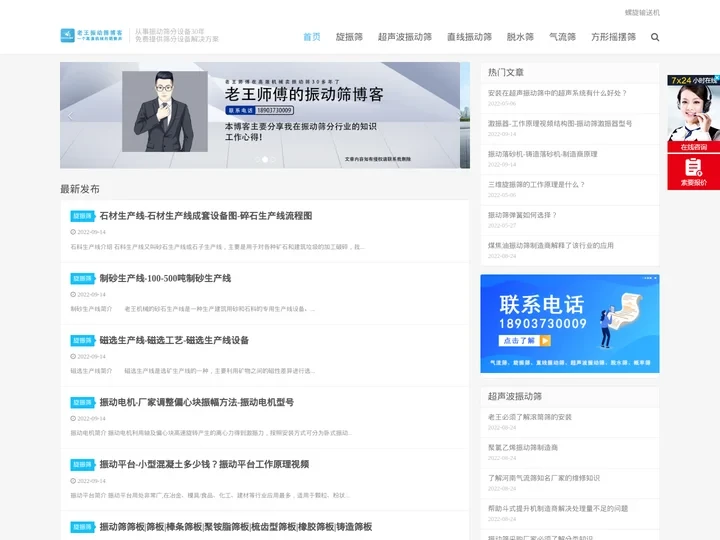Open hot article 振动筛弹簧如何选择
This screenshot has height=540, width=720.
click(x=522, y=215)
